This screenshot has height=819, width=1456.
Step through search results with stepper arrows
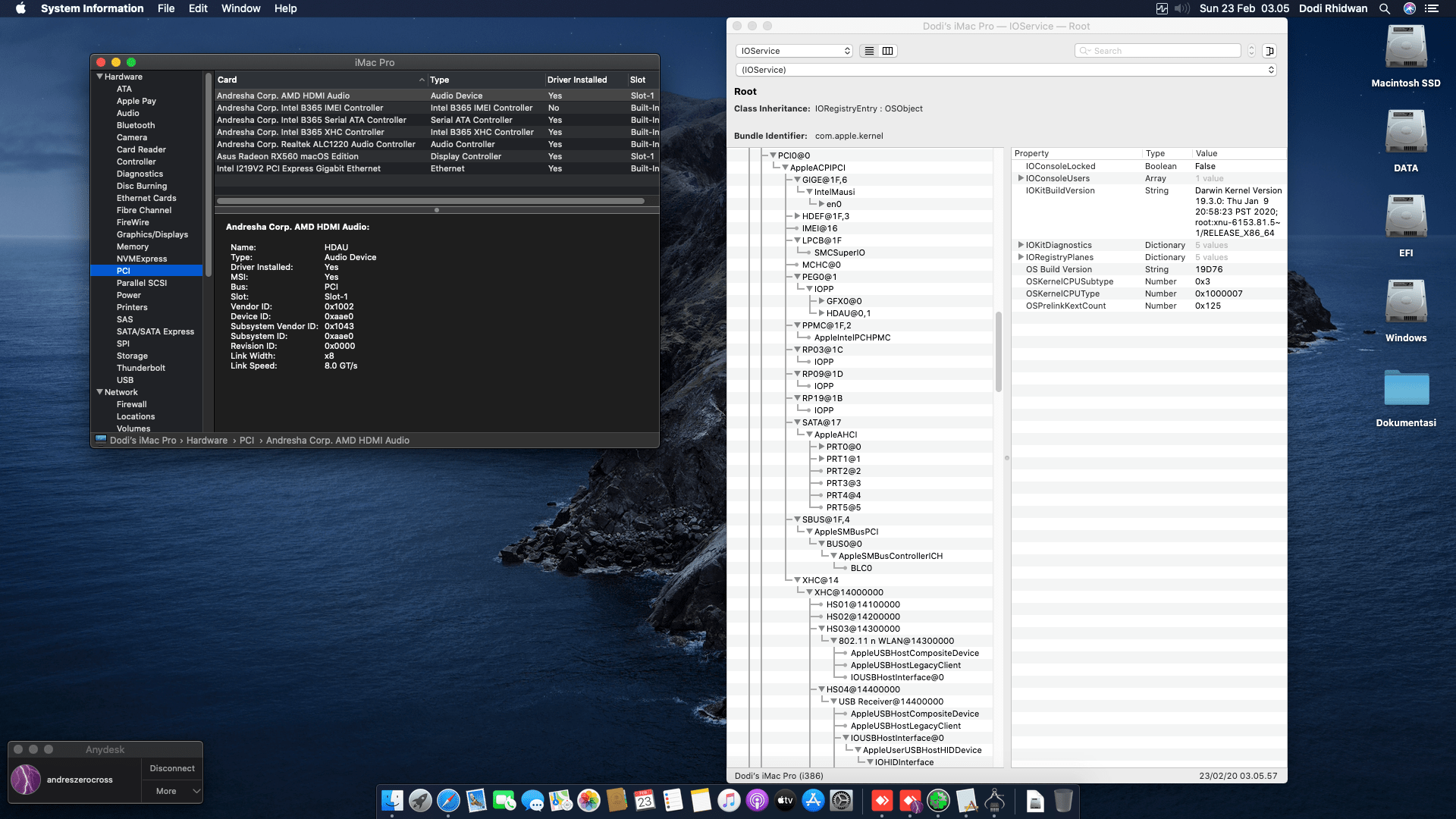click(x=1251, y=51)
